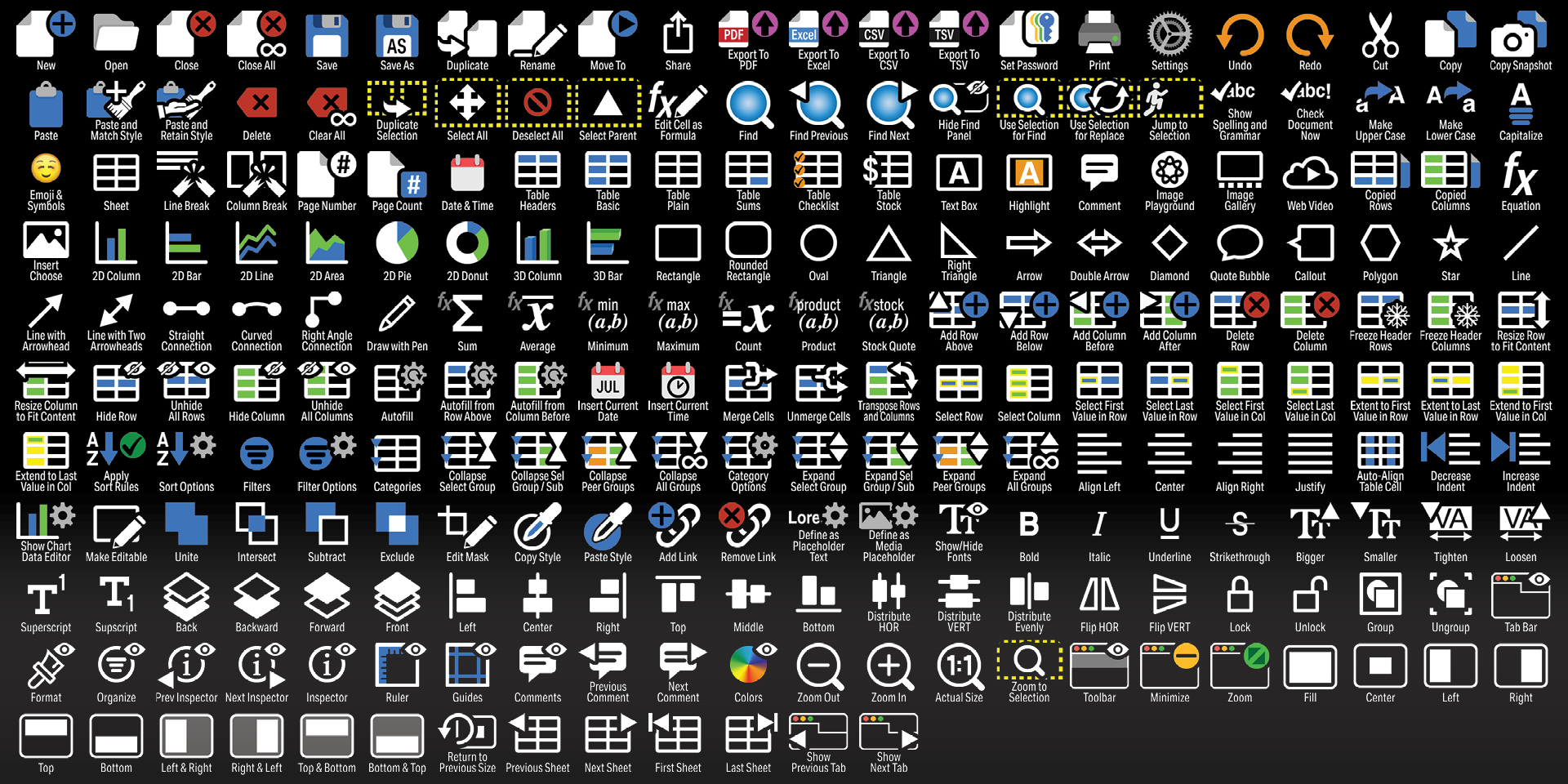Click the Auto-Align Table Cell icon
This screenshot has height=784, width=1568.
click(x=1380, y=451)
